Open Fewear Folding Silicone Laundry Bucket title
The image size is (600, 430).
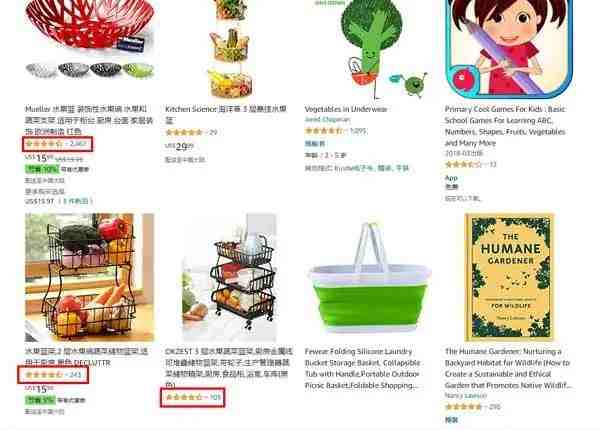pyautogui.click(x=362, y=368)
